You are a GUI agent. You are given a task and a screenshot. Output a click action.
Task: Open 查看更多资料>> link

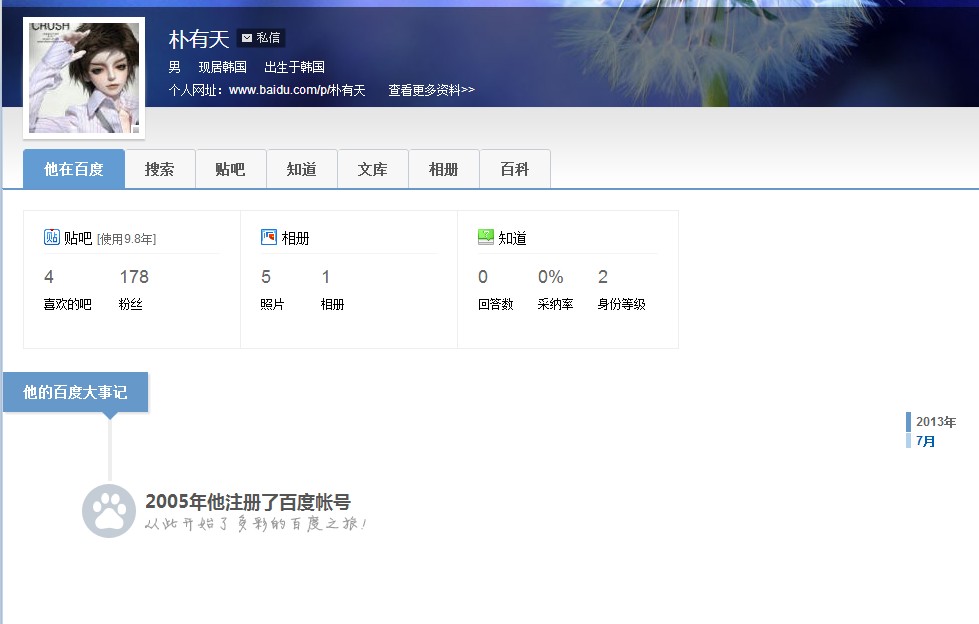point(431,90)
